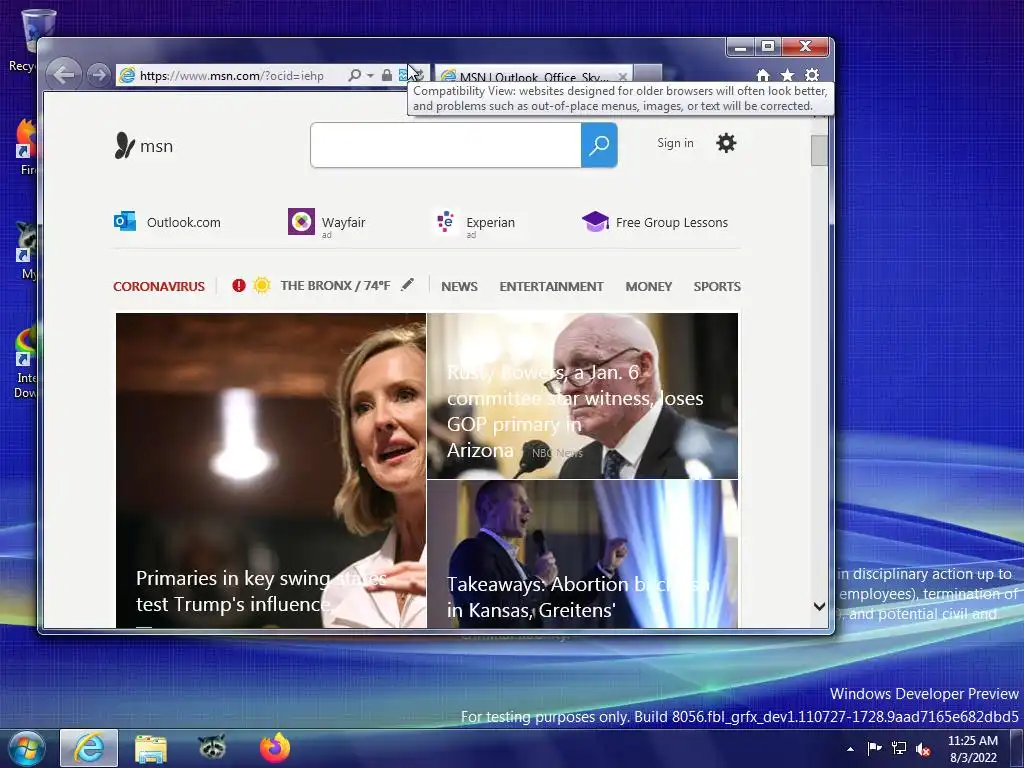The width and height of the screenshot is (1024, 768).
Task: Open the NEWS section
Action: [459, 287]
